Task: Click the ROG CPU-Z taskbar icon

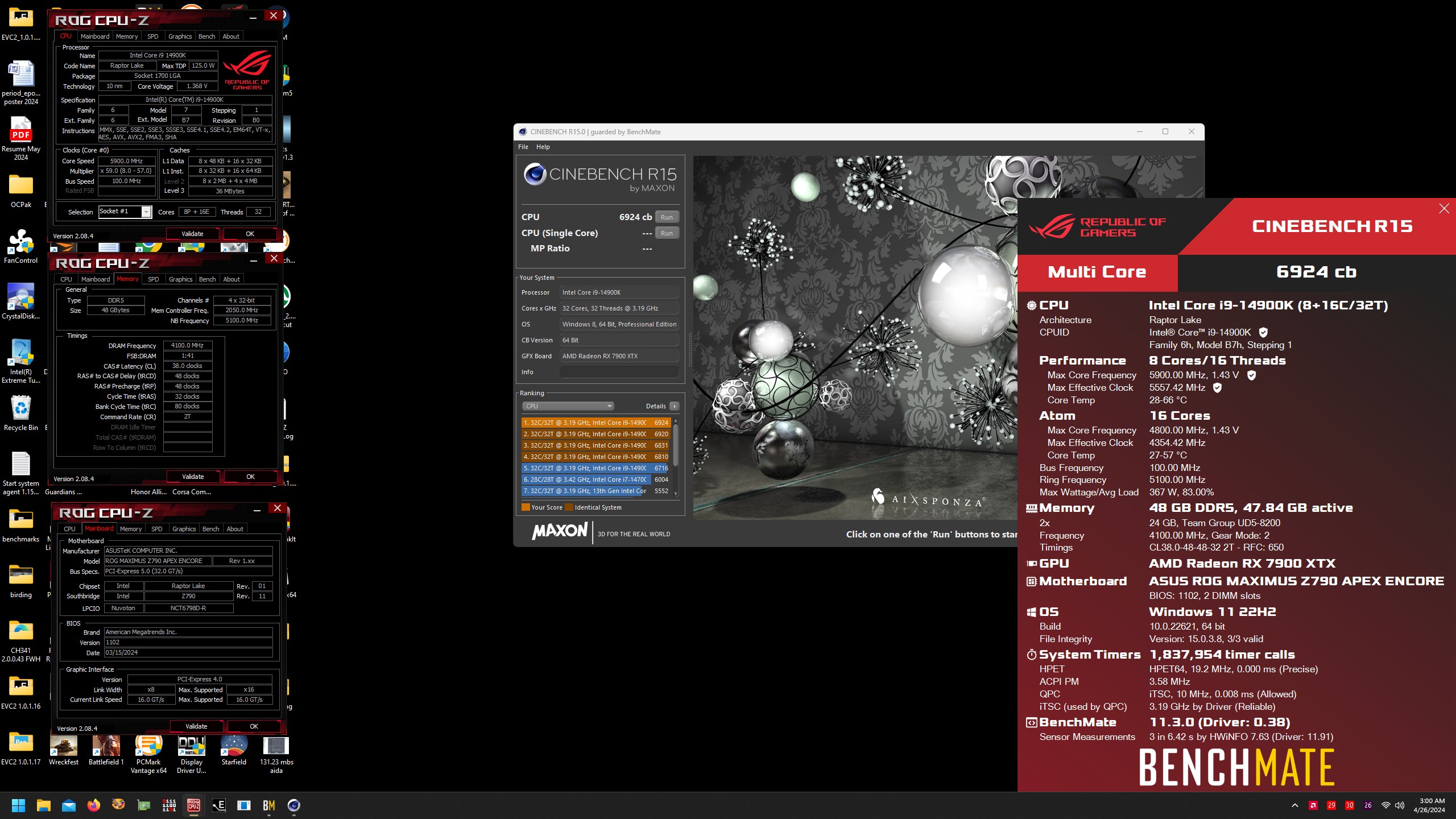Action: pyautogui.click(x=193, y=805)
